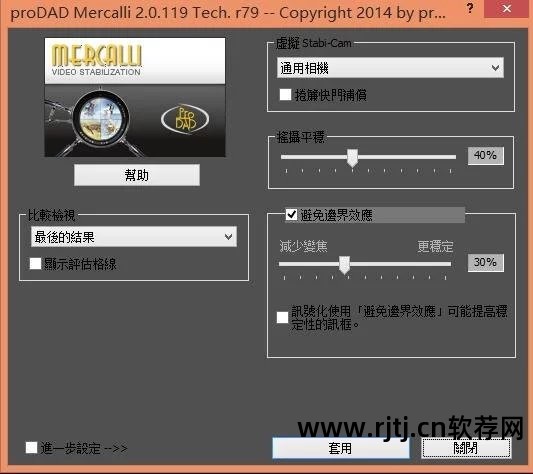Click the Mercalli Video Stabilization logo banner
Viewport: 533px width, 474px height.
click(135, 61)
